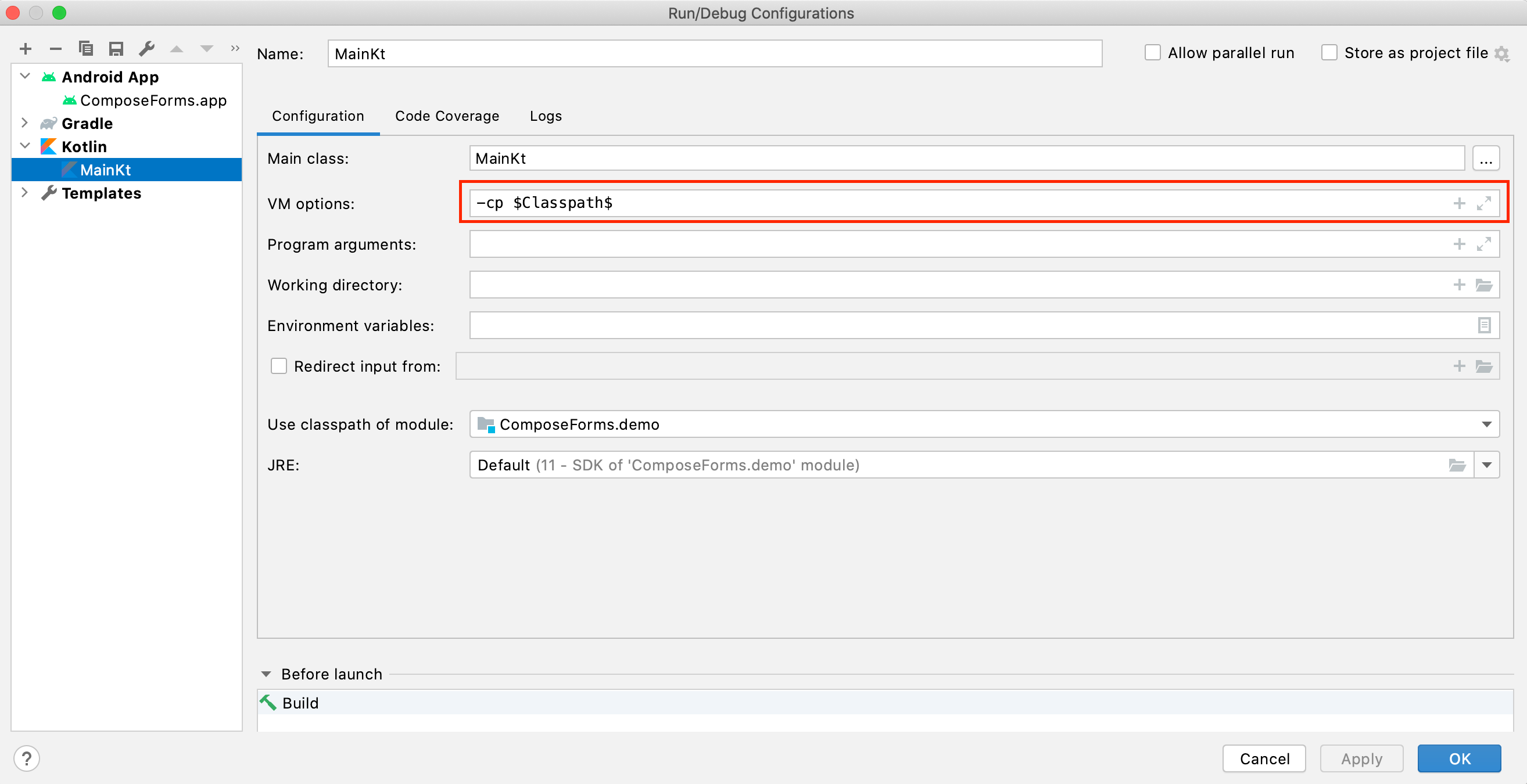Enable the Allow parallel run checkbox
1527x784 pixels.
pos(1152,53)
